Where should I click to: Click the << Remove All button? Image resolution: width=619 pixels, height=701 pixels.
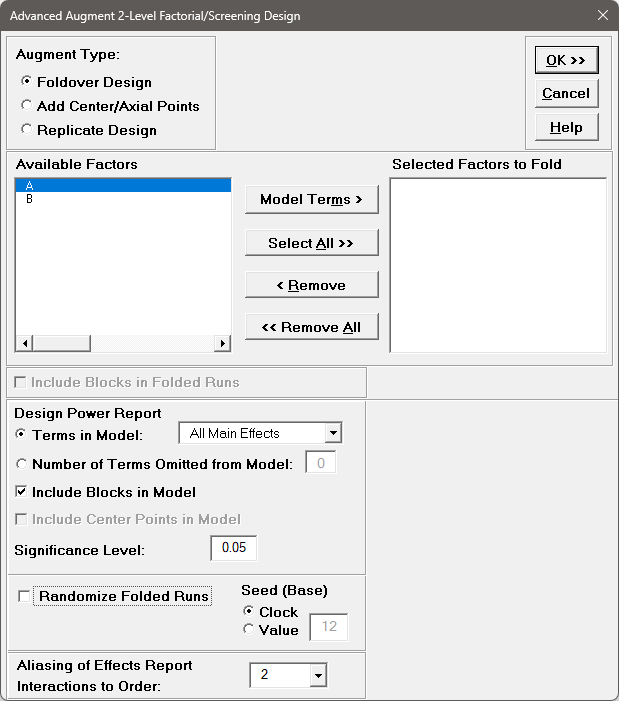pos(311,327)
